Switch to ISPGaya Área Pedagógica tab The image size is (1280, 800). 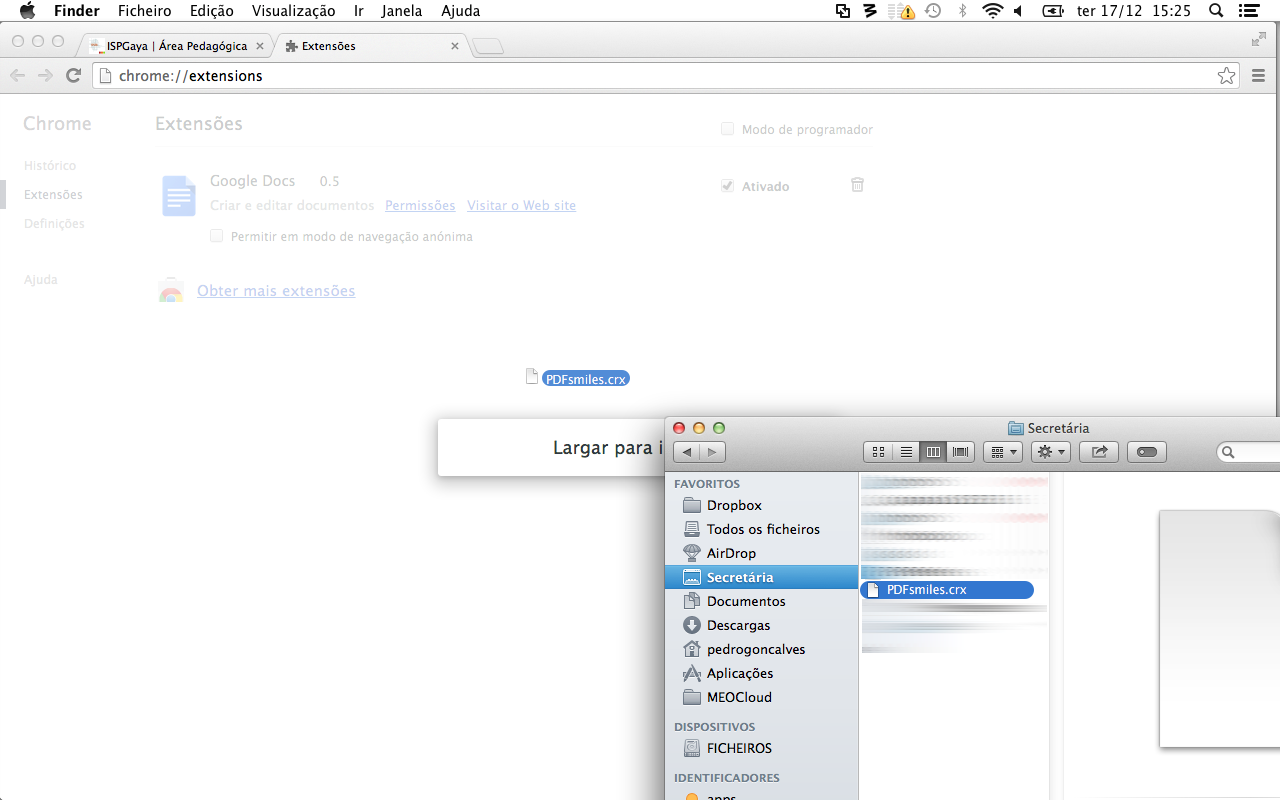point(177,46)
